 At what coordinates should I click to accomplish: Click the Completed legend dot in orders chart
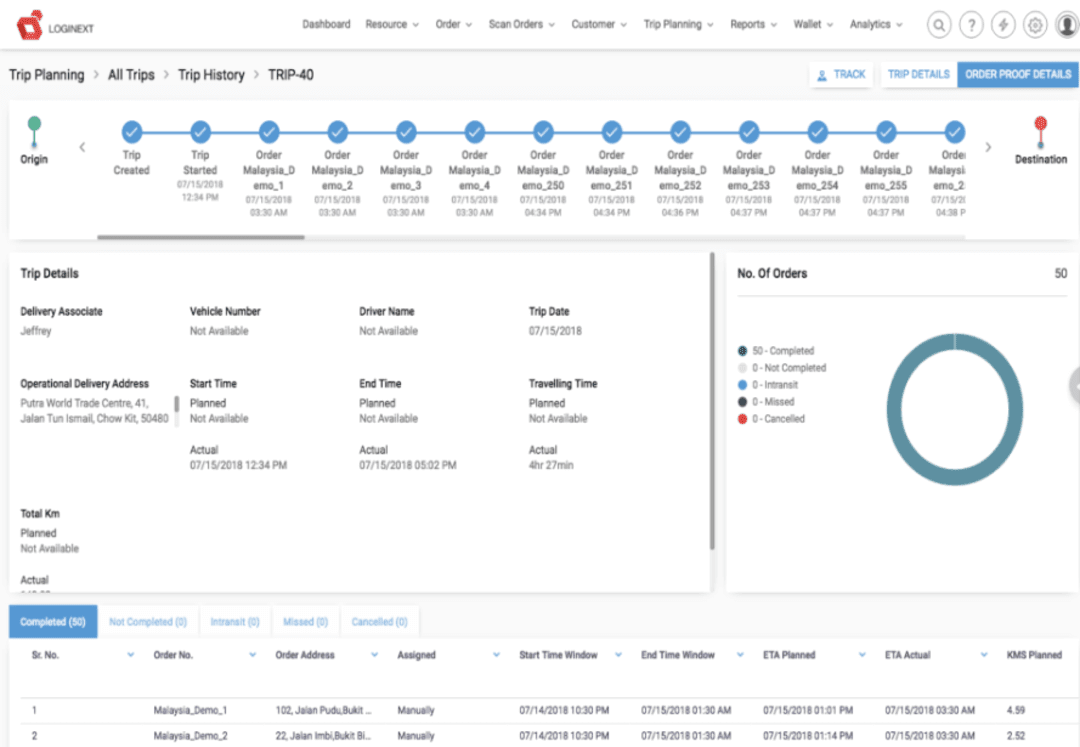click(741, 351)
